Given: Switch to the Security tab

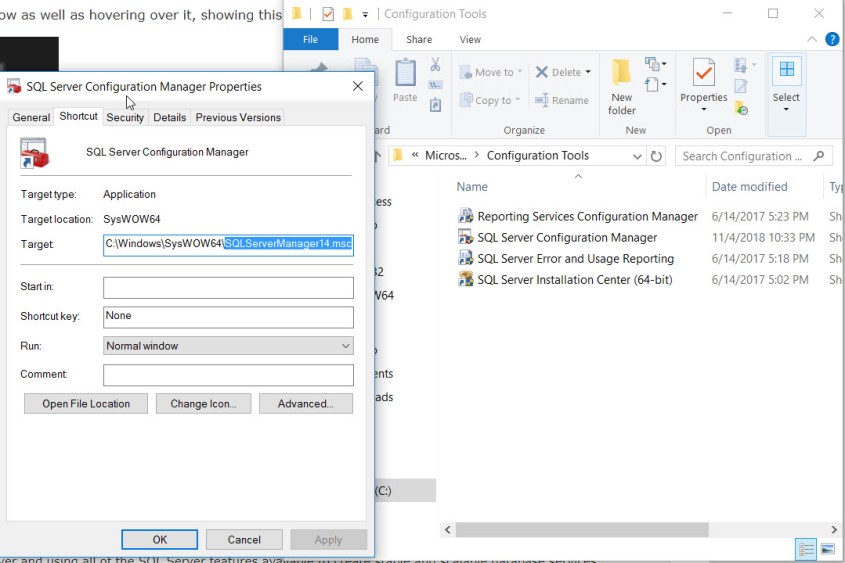Looking at the screenshot, I should click(x=125, y=117).
